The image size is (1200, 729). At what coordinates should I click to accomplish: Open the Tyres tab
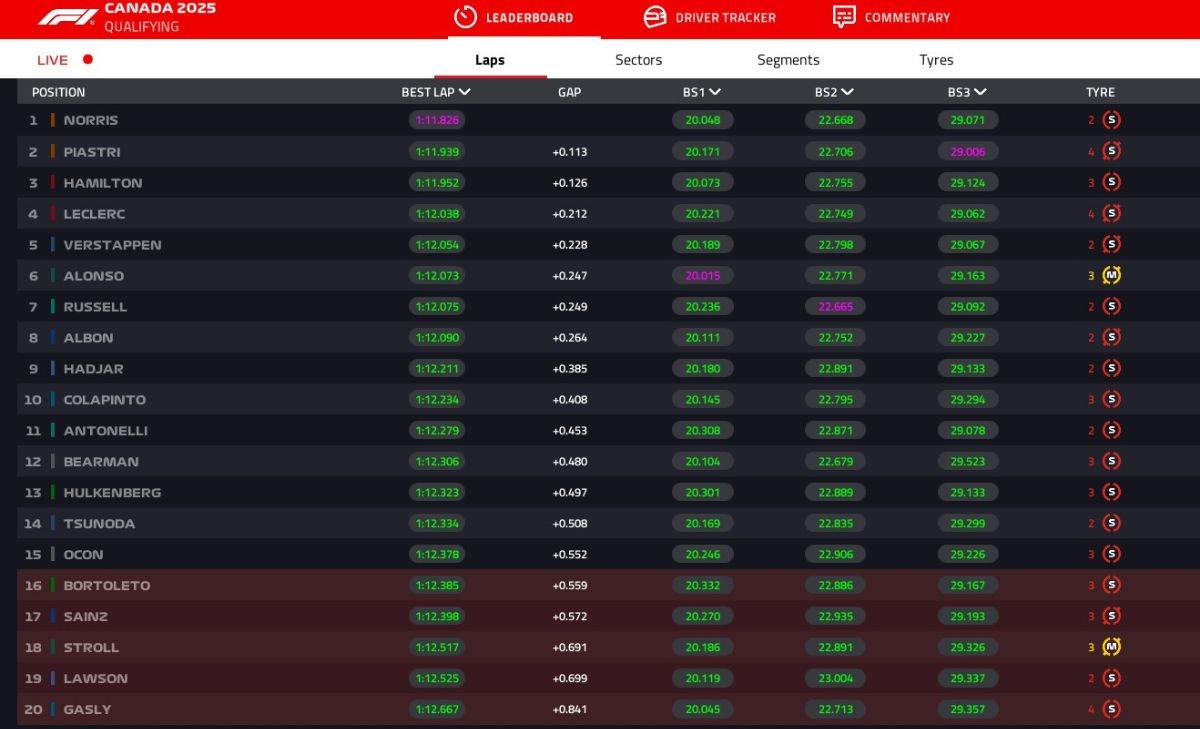936,60
